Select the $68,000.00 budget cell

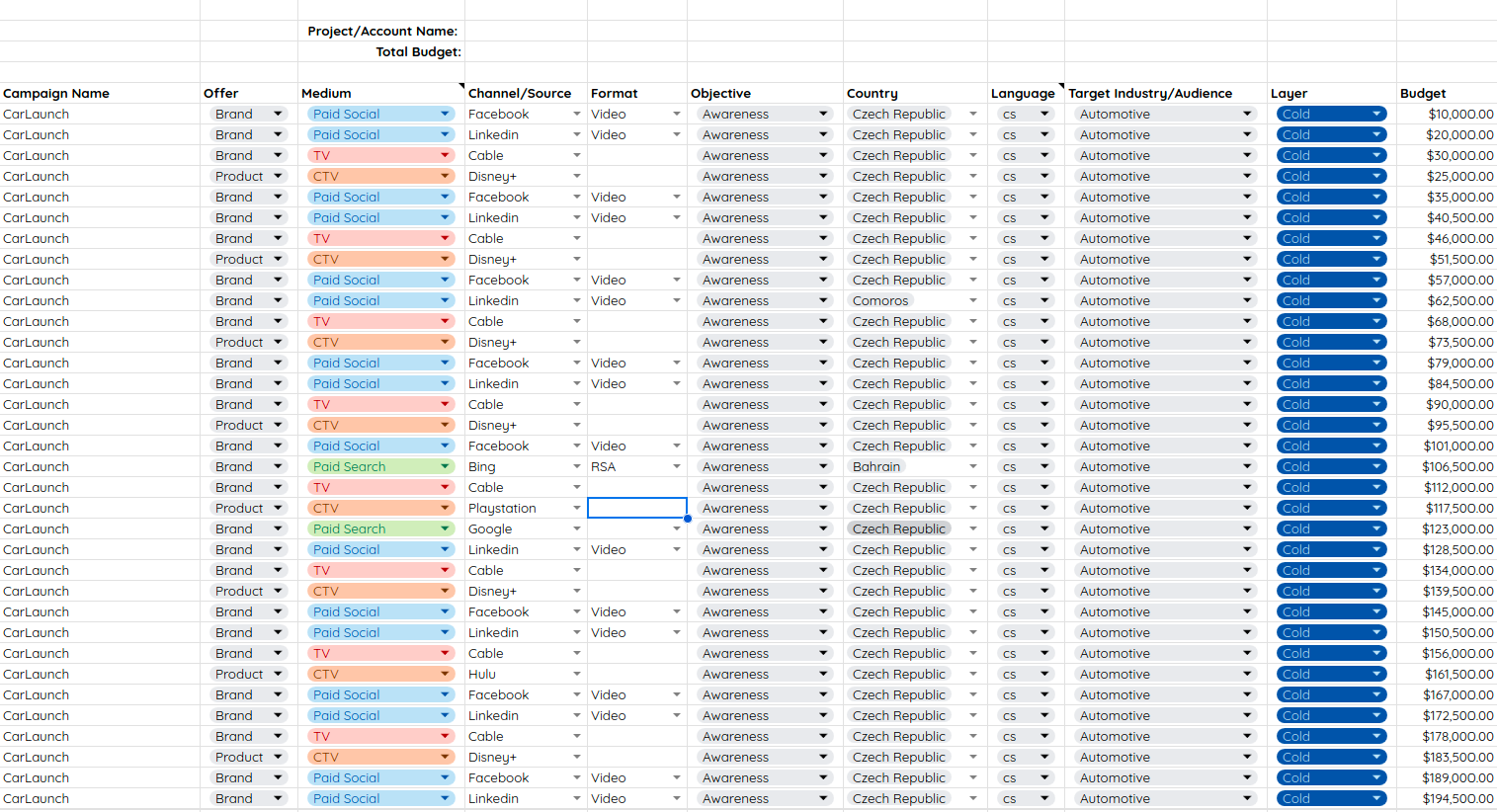(x=1447, y=321)
